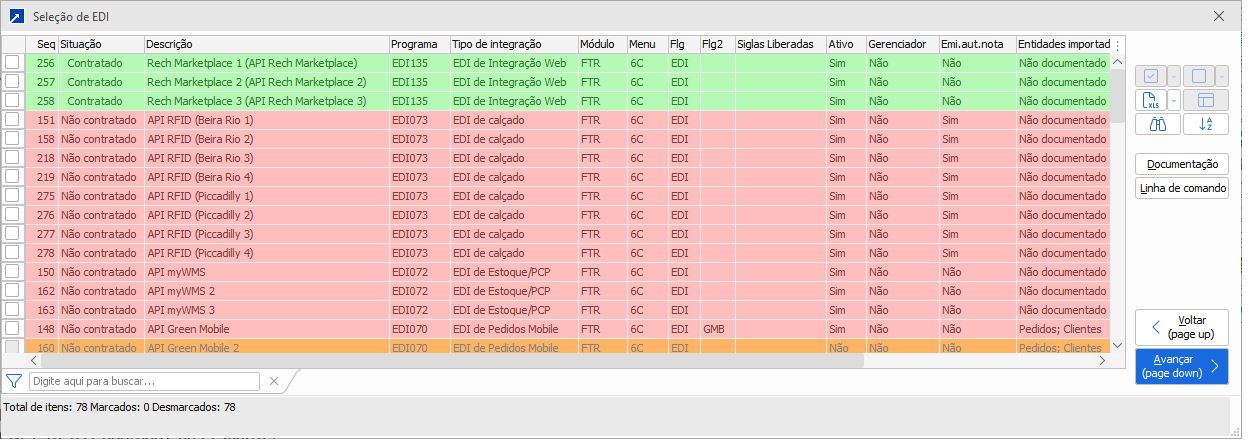Clear the search box with X icon
This screenshot has height=446, width=1256.
[274, 381]
